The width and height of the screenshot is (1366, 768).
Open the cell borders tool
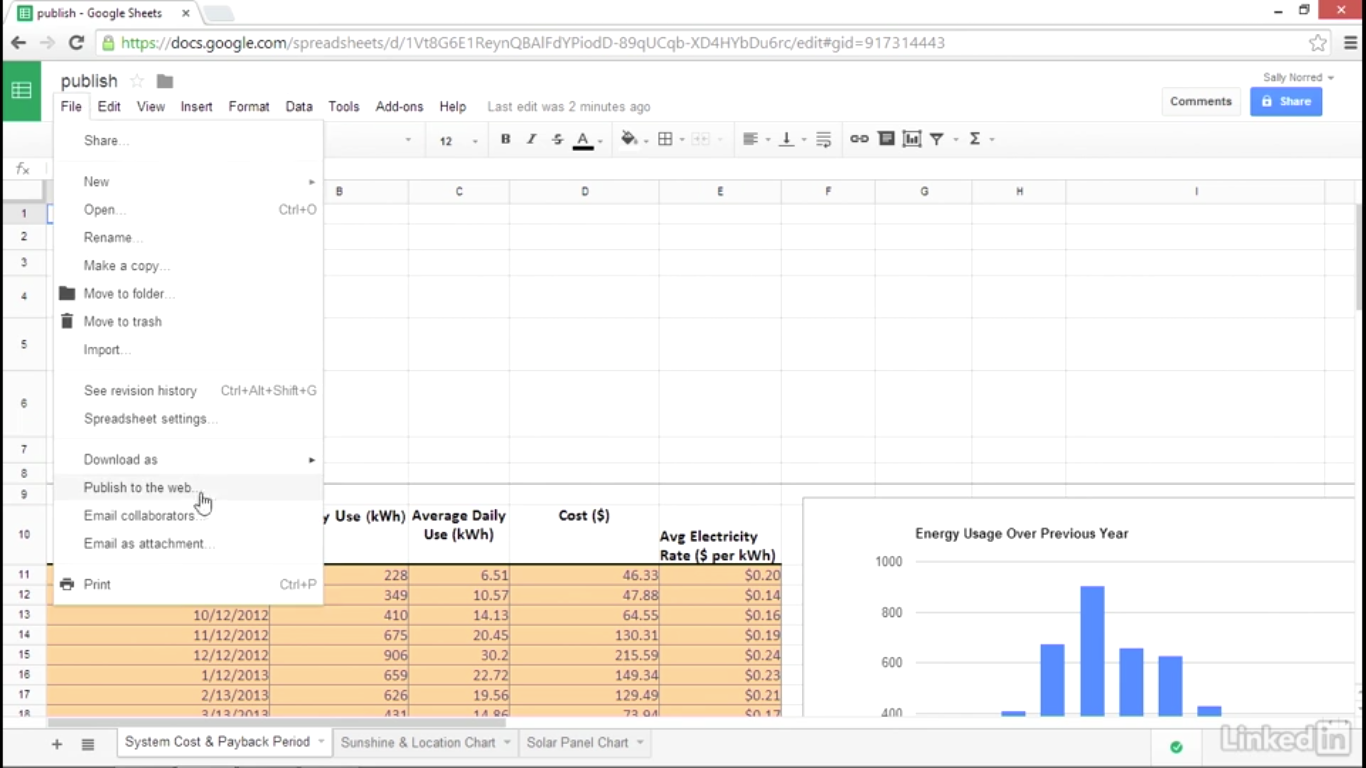click(x=665, y=139)
